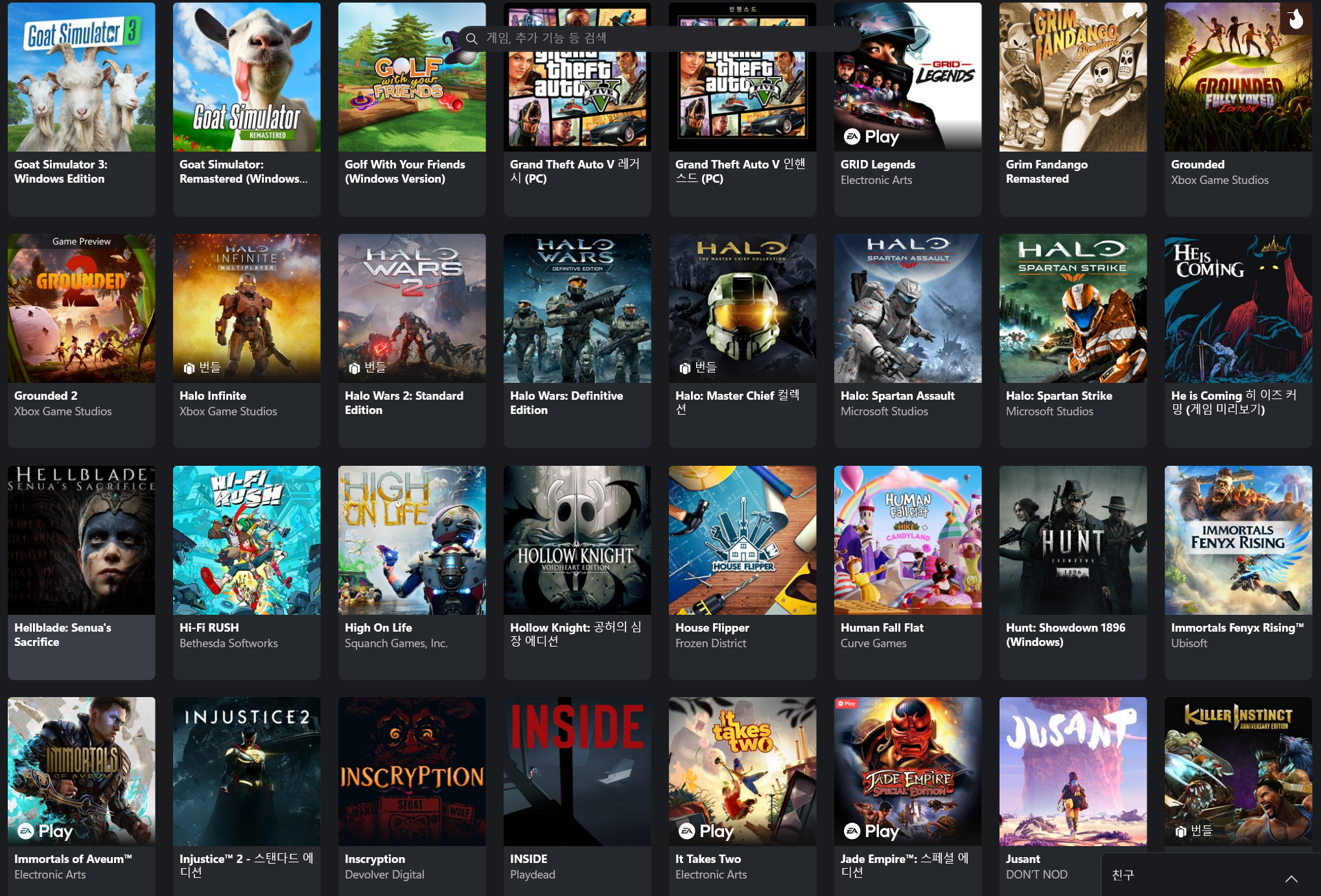Image resolution: width=1321 pixels, height=896 pixels.
Task: Click the bundle badge on Master Chief Collection
Action: tap(697, 368)
